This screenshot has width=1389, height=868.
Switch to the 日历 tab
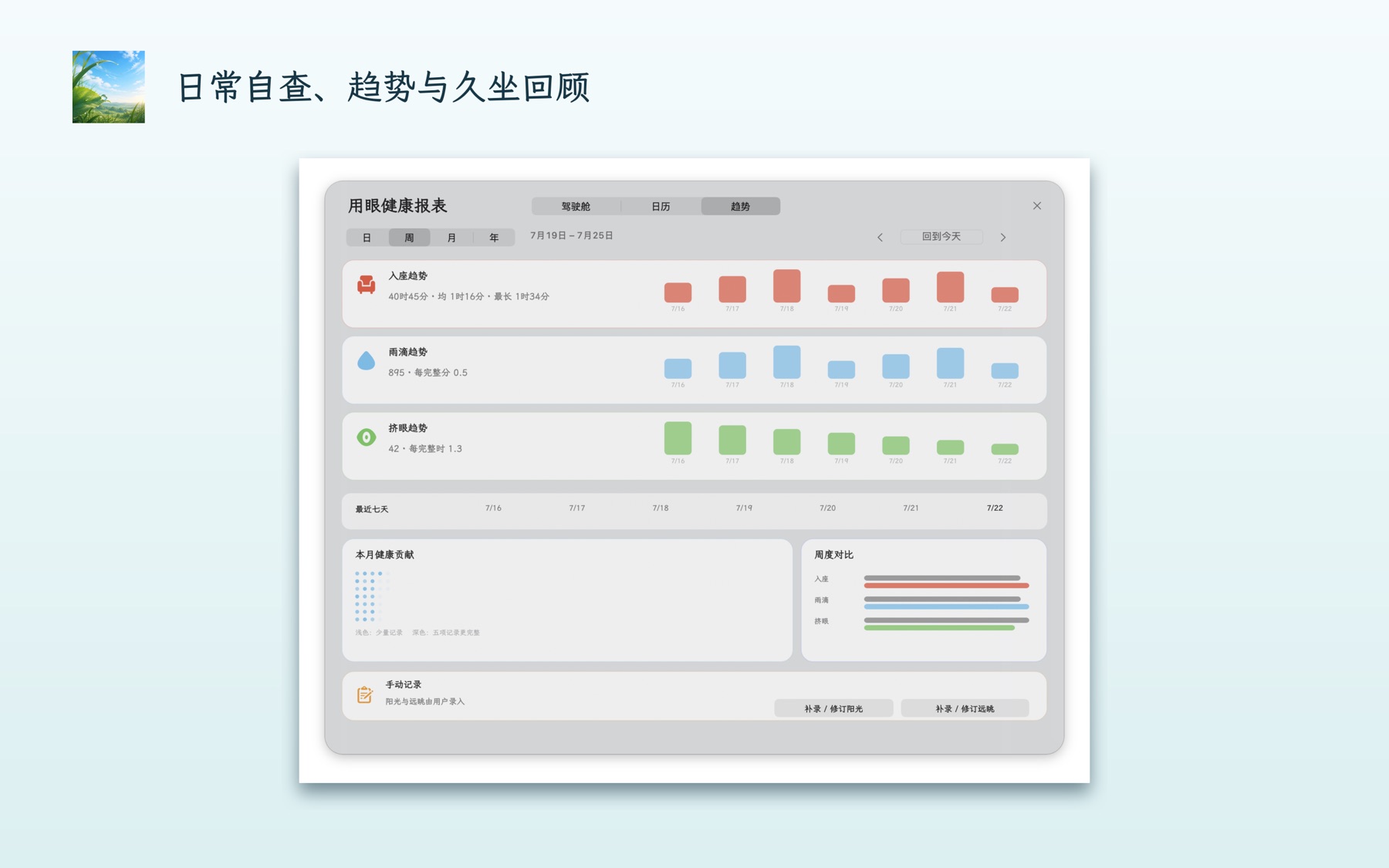[x=661, y=206]
